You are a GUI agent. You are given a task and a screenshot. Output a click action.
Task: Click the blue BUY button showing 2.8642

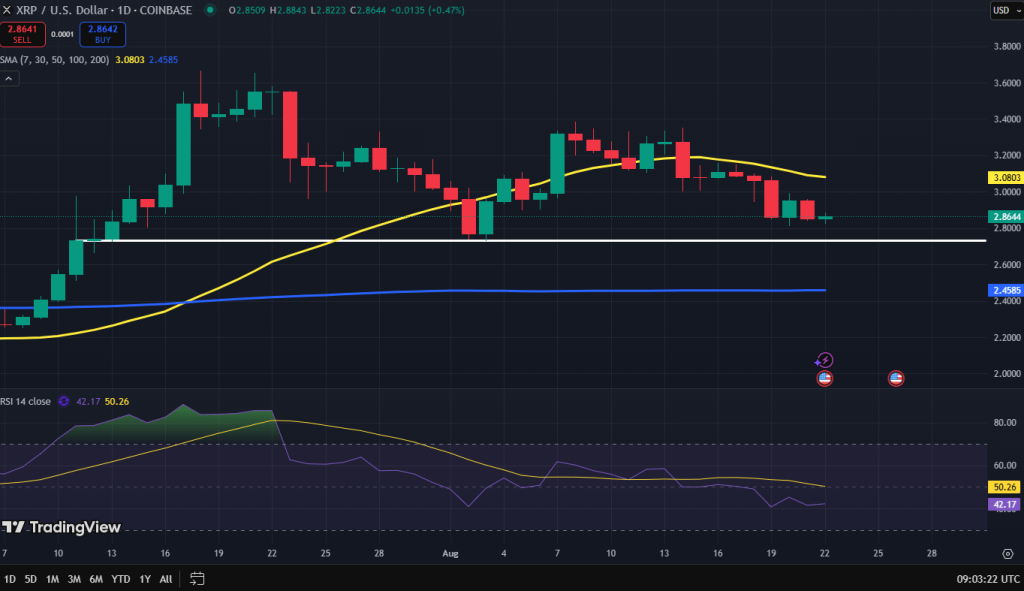(x=102, y=33)
